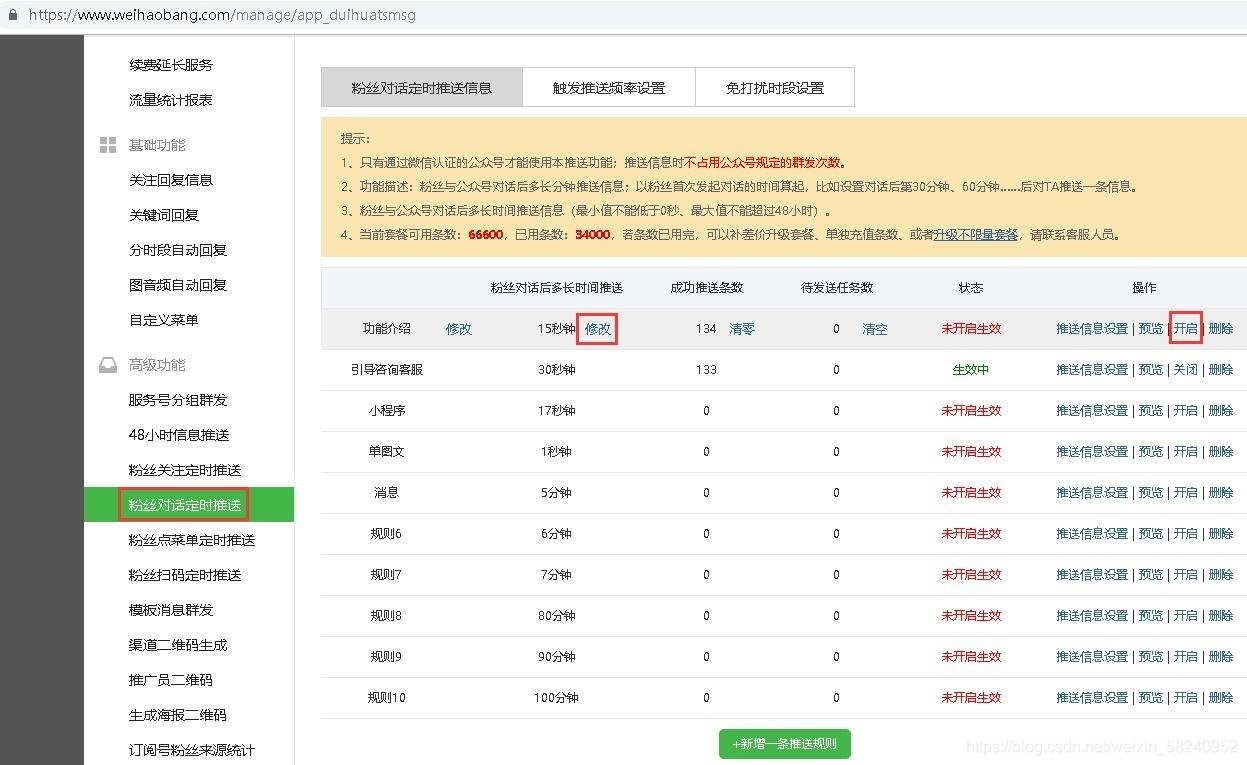This screenshot has height=765, width=1247.
Task: Click 清零 next to 134 count
Action: coord(742,329)
